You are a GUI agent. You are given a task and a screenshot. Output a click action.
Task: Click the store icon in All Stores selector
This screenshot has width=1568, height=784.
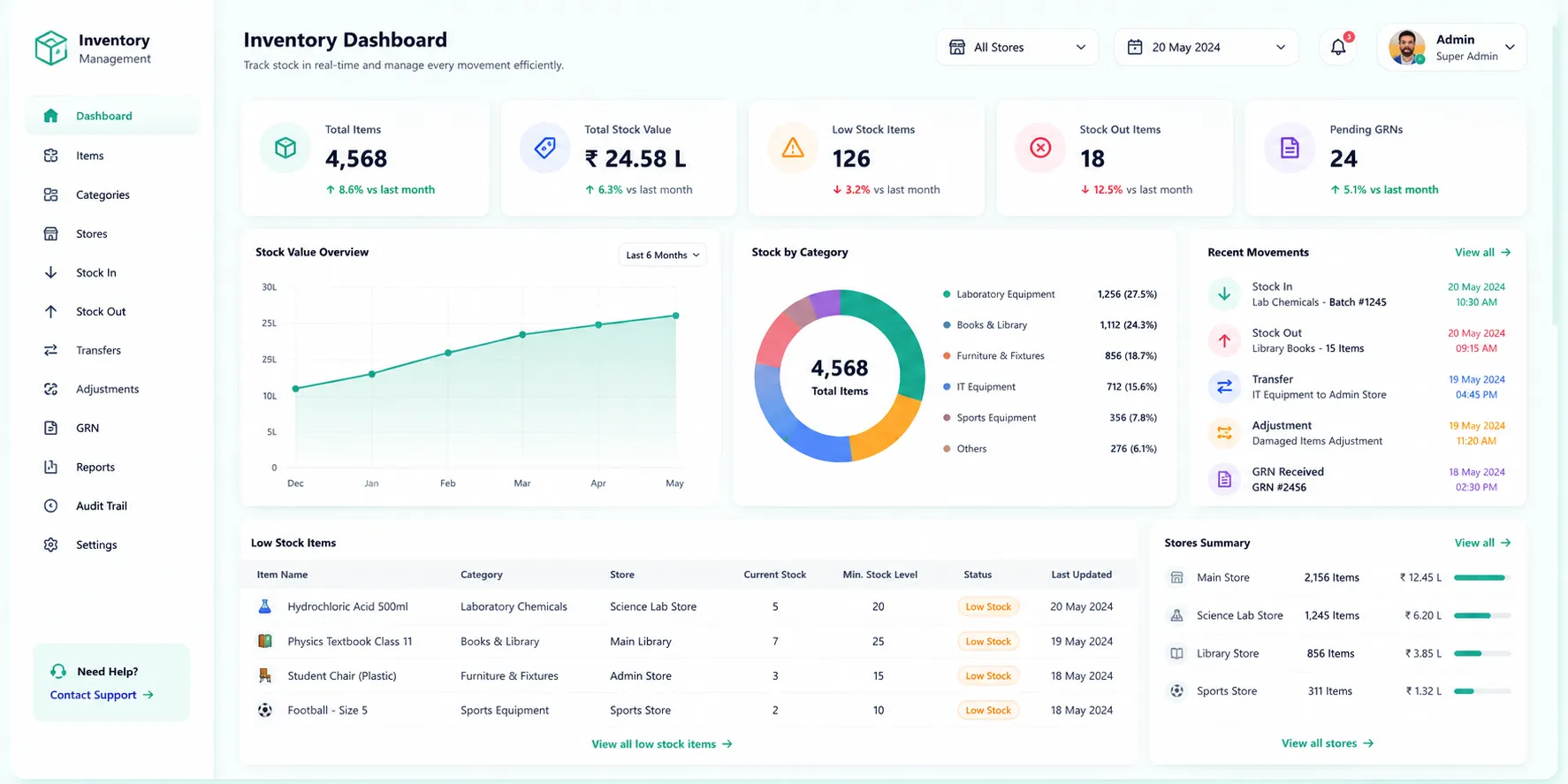click(956, 47)
